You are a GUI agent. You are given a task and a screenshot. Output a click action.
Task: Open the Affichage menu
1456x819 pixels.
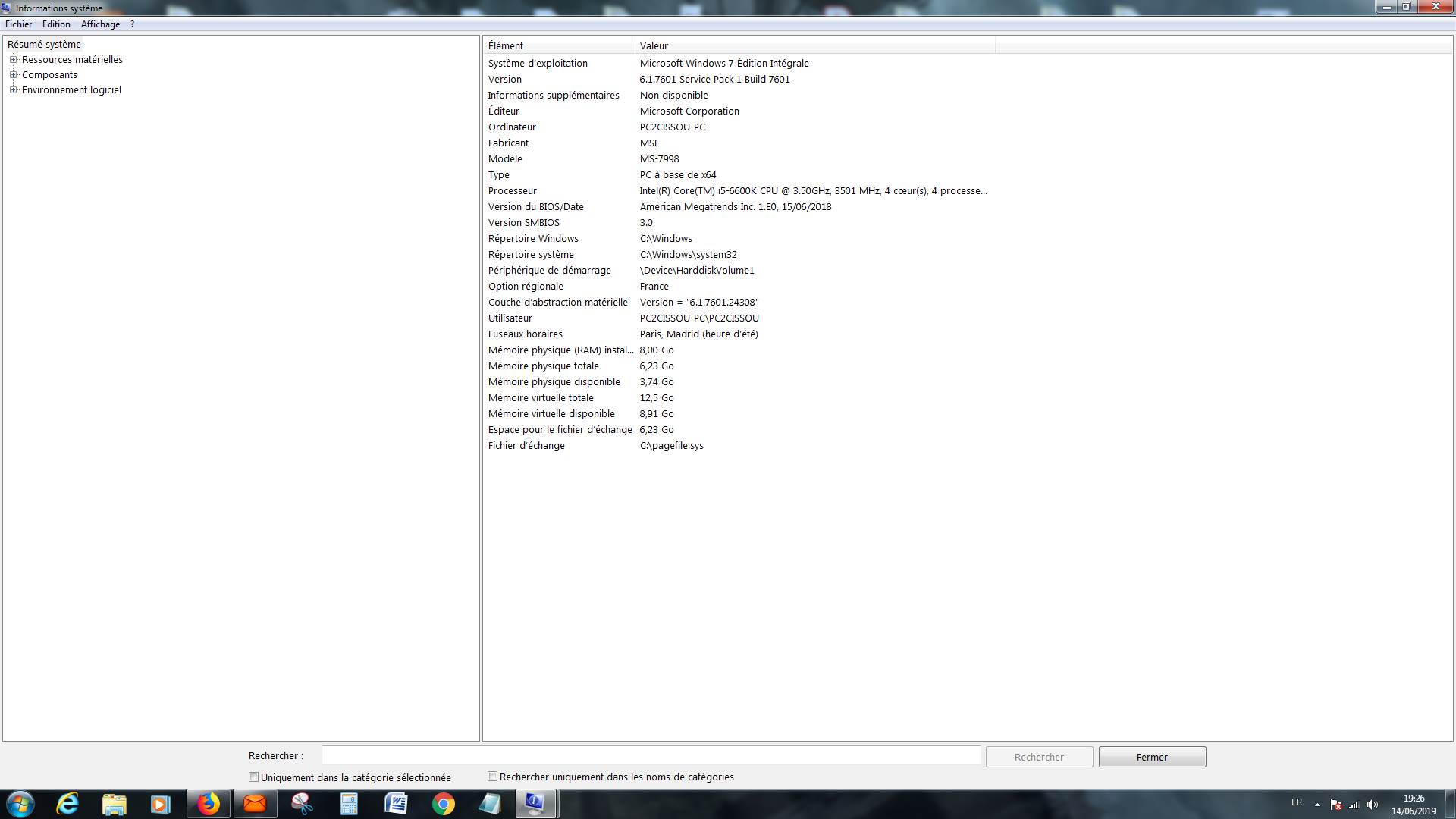[100, 24]
